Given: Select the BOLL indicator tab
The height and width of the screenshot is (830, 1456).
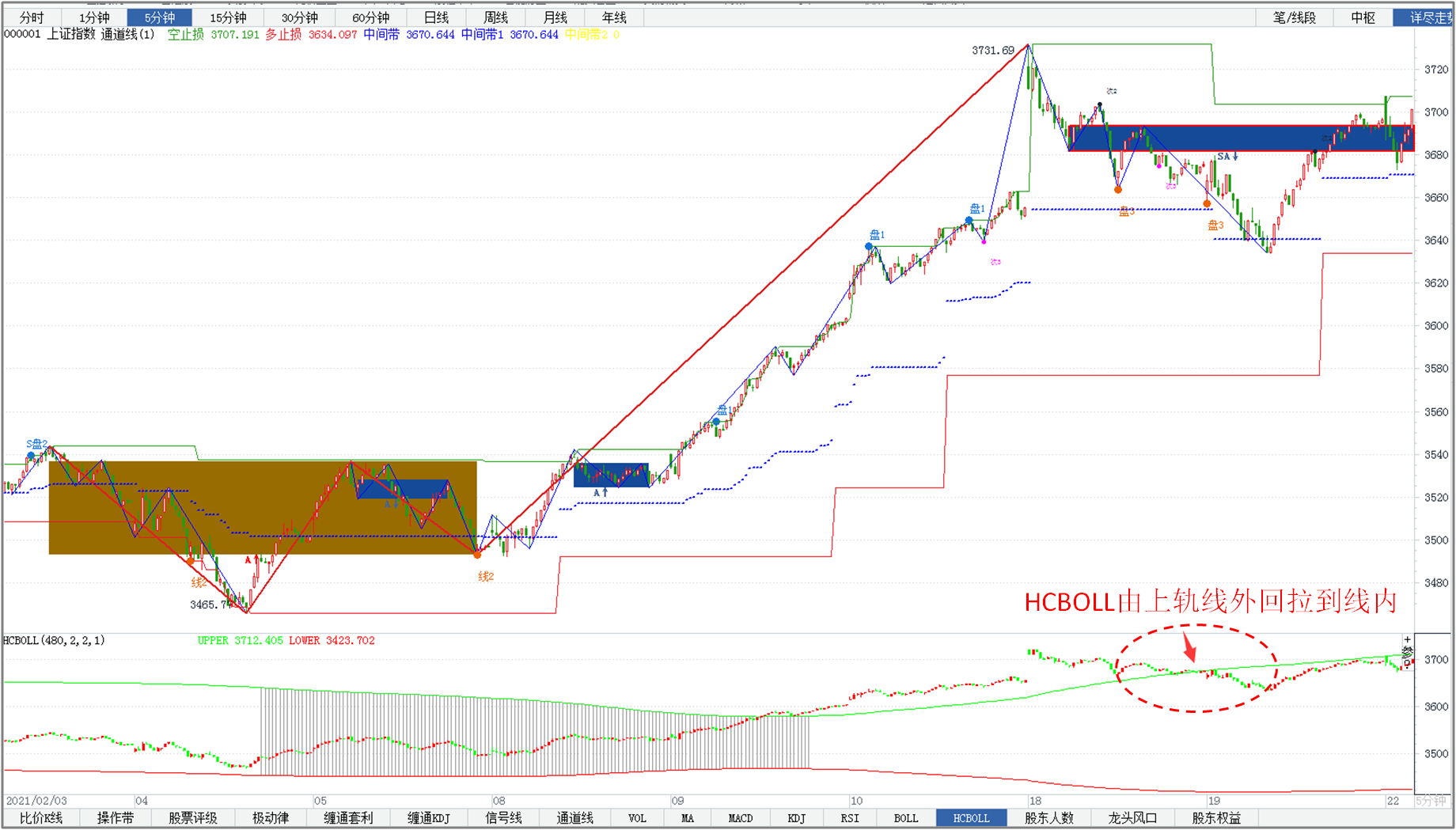Looking at the screenshot, I should 905,818.
